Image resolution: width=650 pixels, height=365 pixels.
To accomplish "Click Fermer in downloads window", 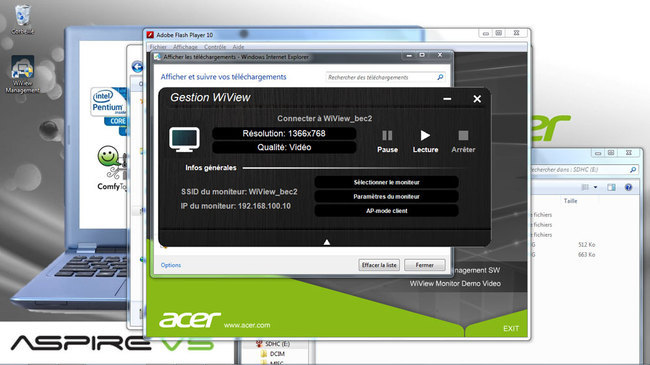I will pyautogui.click(x=424, y=265).
